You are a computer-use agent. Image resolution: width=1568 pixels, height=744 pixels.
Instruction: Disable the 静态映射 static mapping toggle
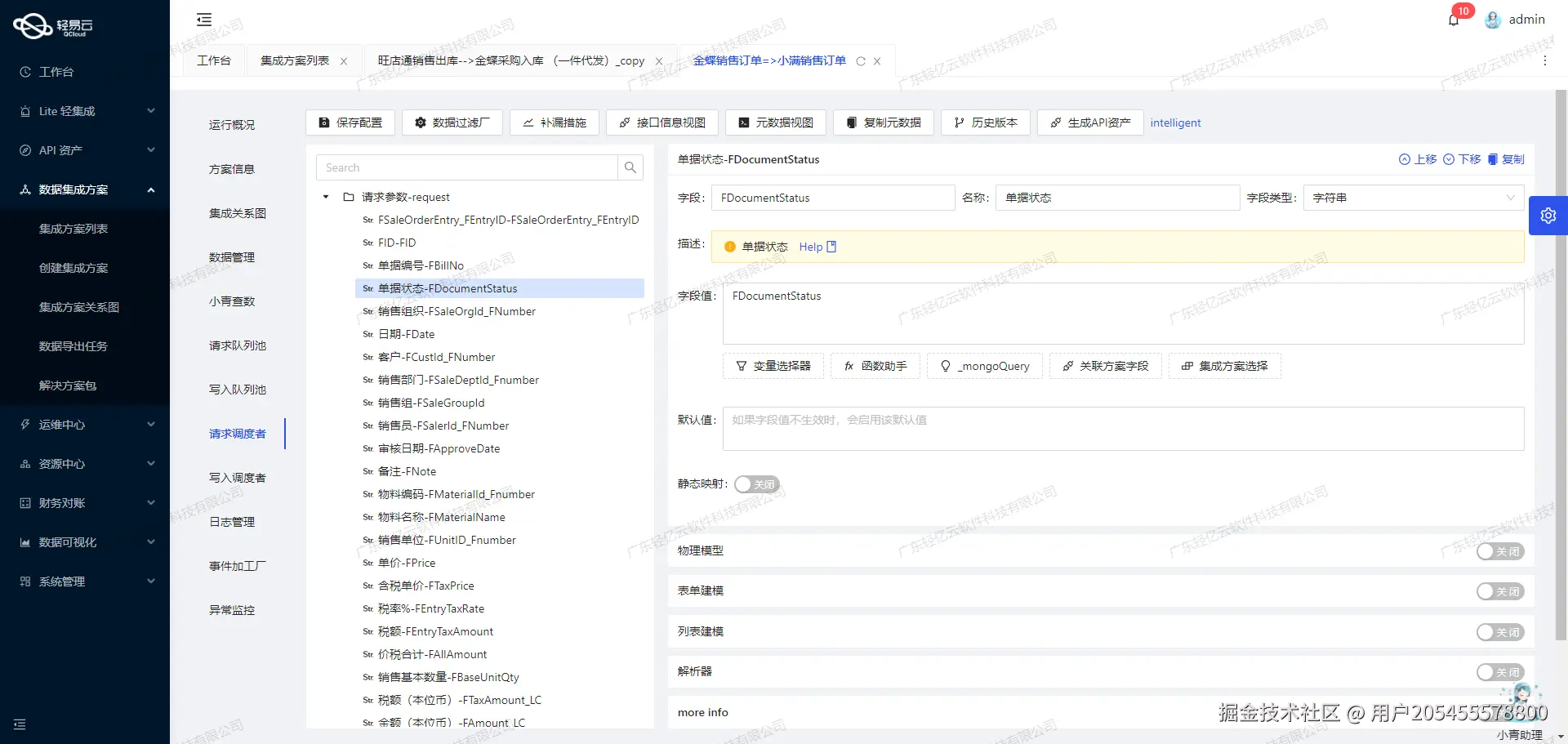756,483
